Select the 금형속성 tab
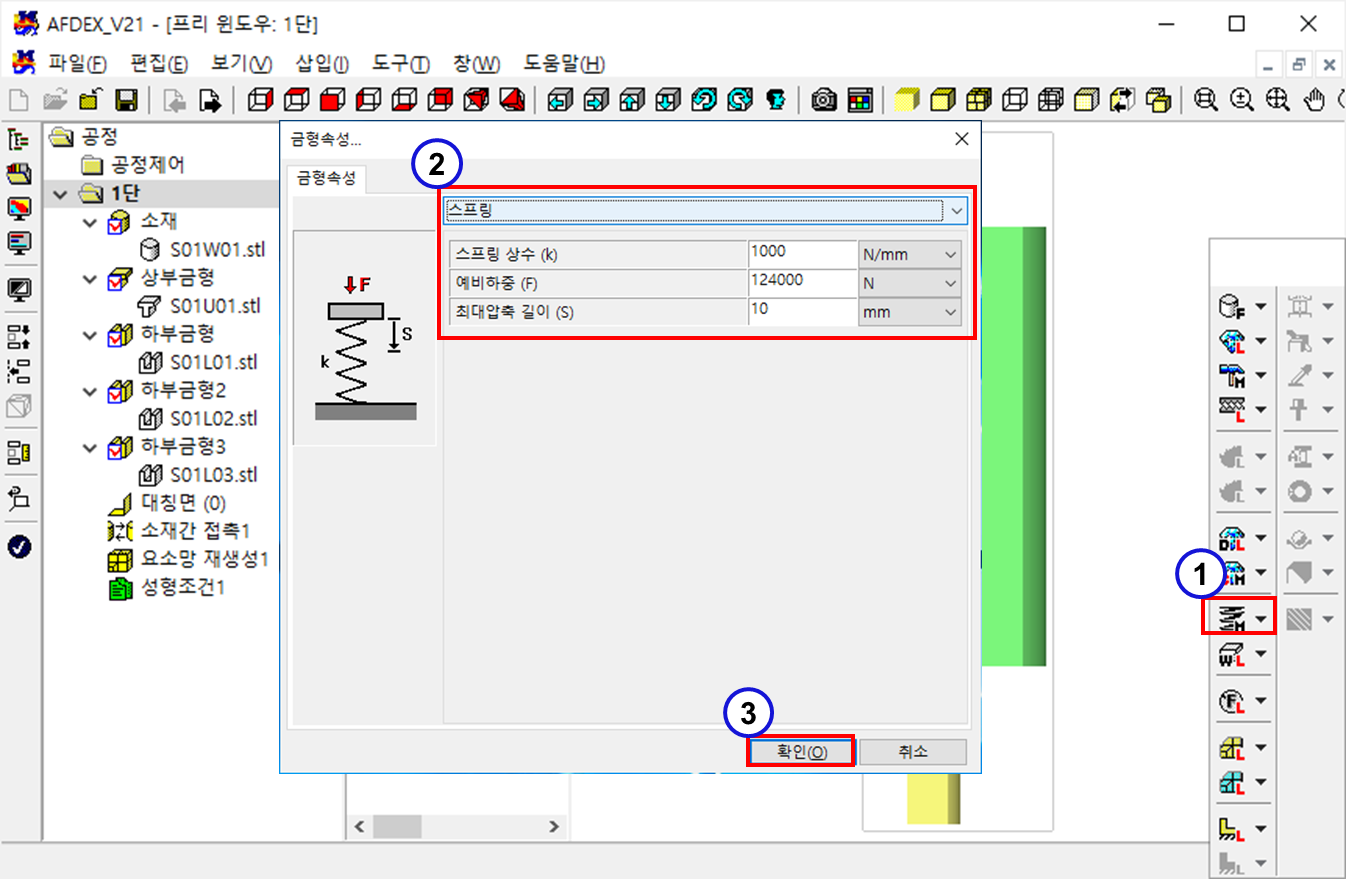This screenshot has width=1346, height=879. (325, 180)
